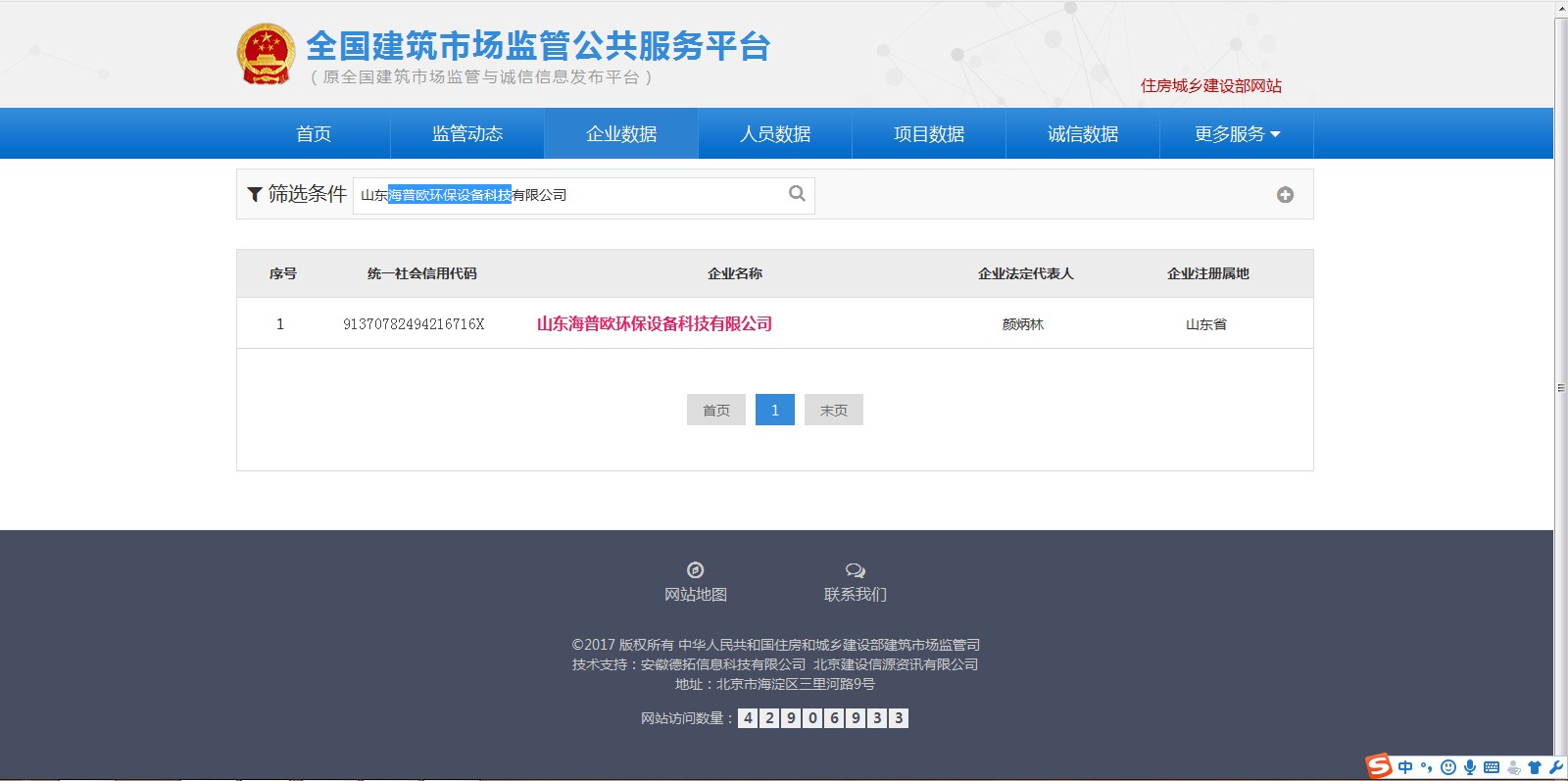Open the 监管动态 navigation tab
Image resolution: width=1568 pixels, height=781 pixels.
(467, 134)
